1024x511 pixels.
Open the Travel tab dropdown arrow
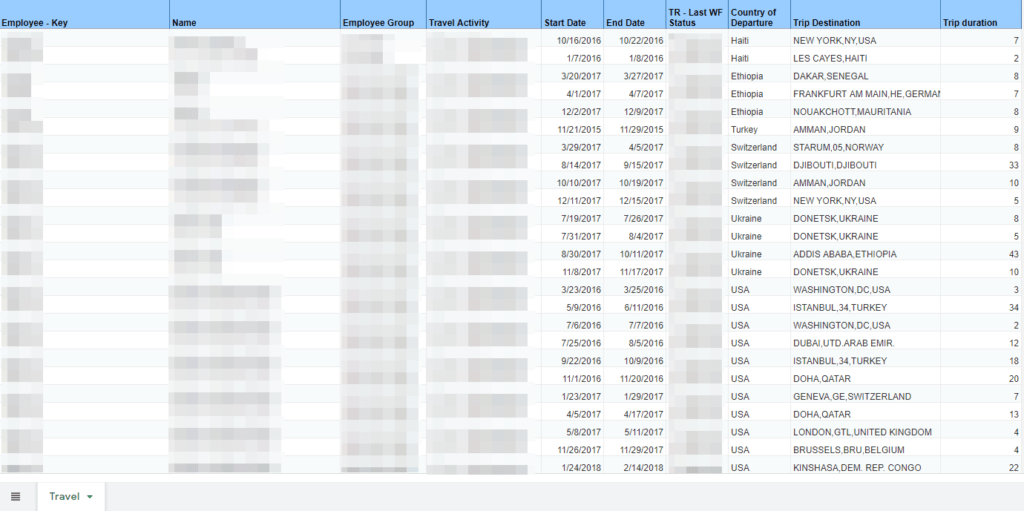[x=90, y=497]
